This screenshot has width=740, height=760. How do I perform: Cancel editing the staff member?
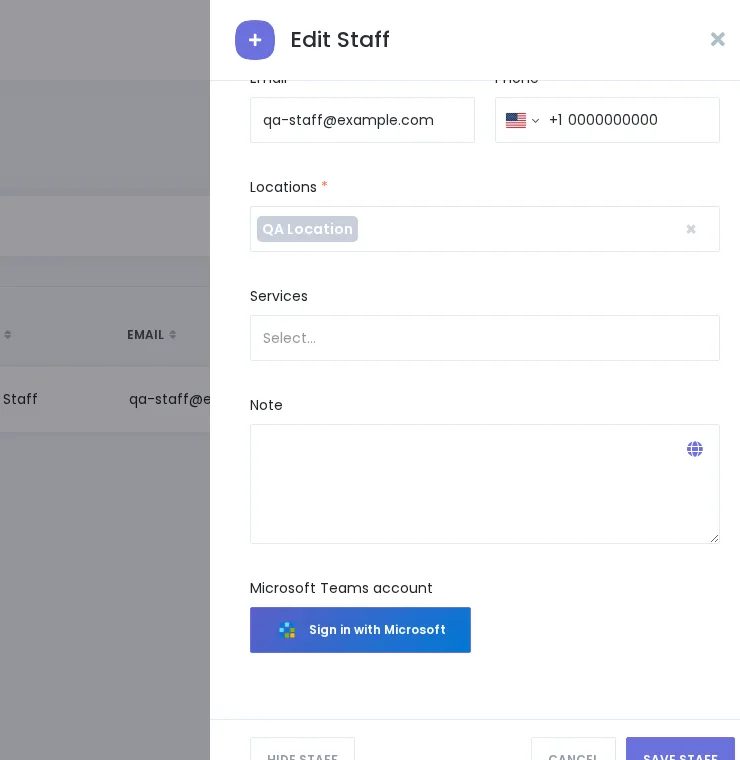(573, 749)
